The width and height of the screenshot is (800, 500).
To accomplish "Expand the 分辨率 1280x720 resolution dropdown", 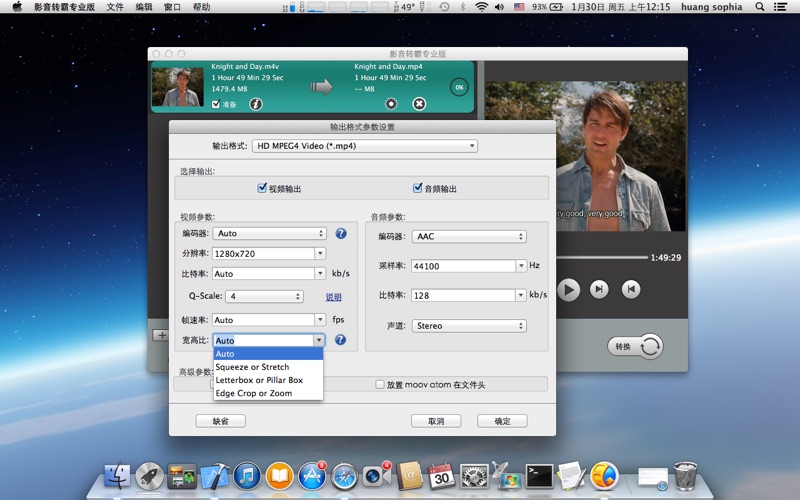I will 320,254.
